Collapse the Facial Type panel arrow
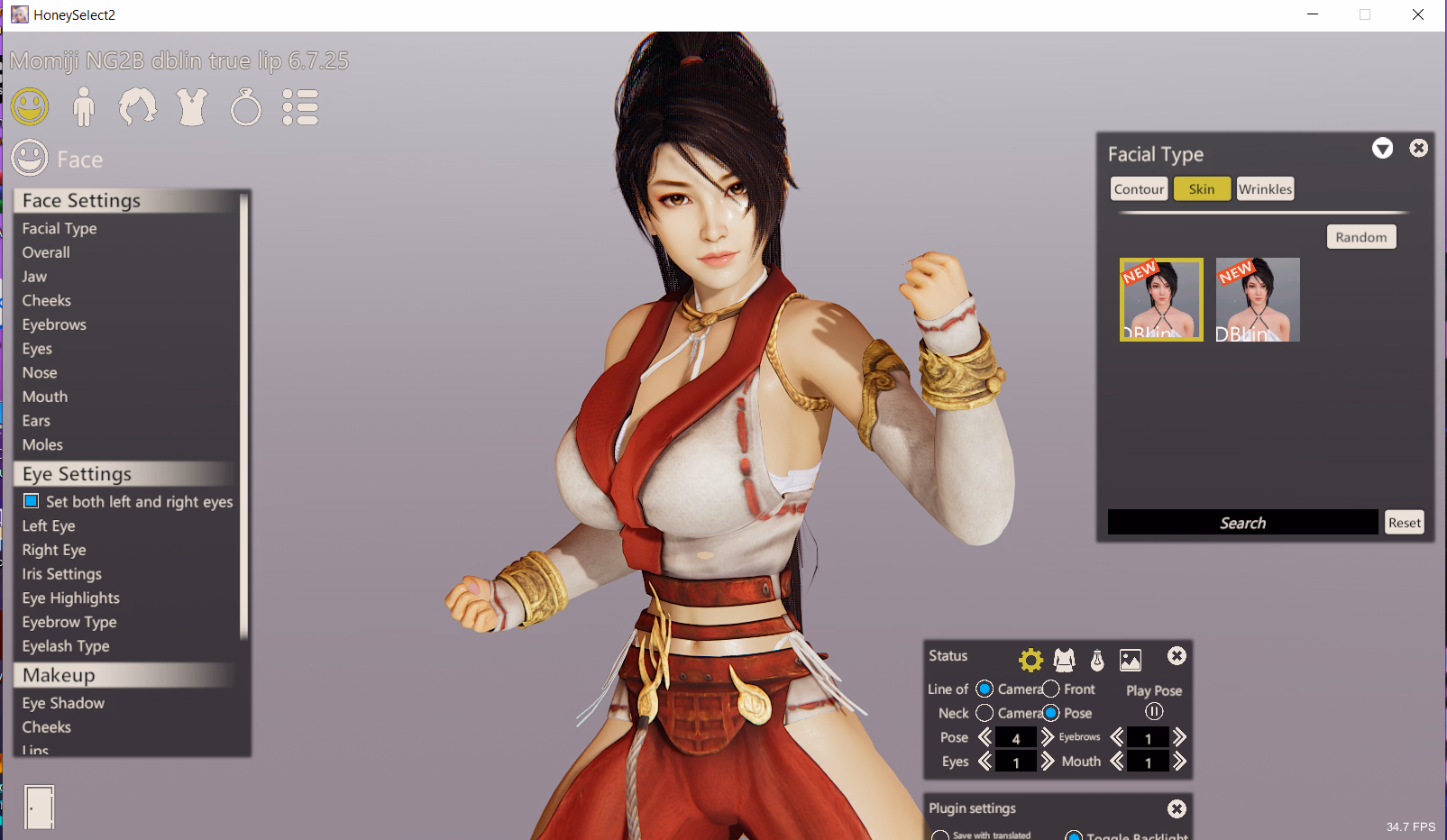The image size is (1447, 840). click(x=1382, y=149)
